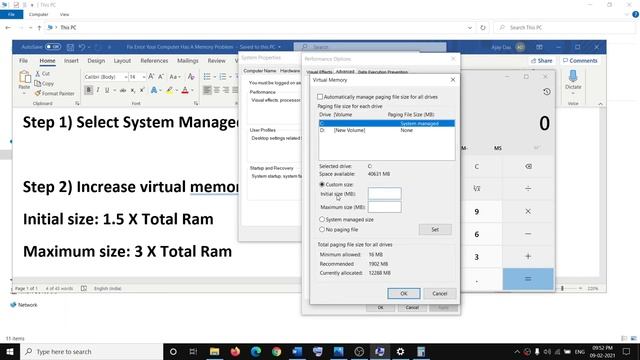Click the Undo icon in Word title bar

click(x=82, y=47)
